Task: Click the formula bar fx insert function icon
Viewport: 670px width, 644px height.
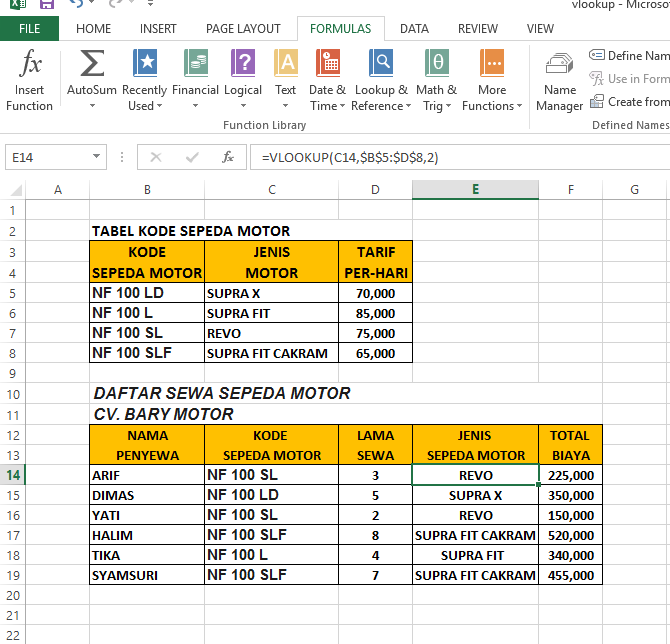Action: click(228, 157)
